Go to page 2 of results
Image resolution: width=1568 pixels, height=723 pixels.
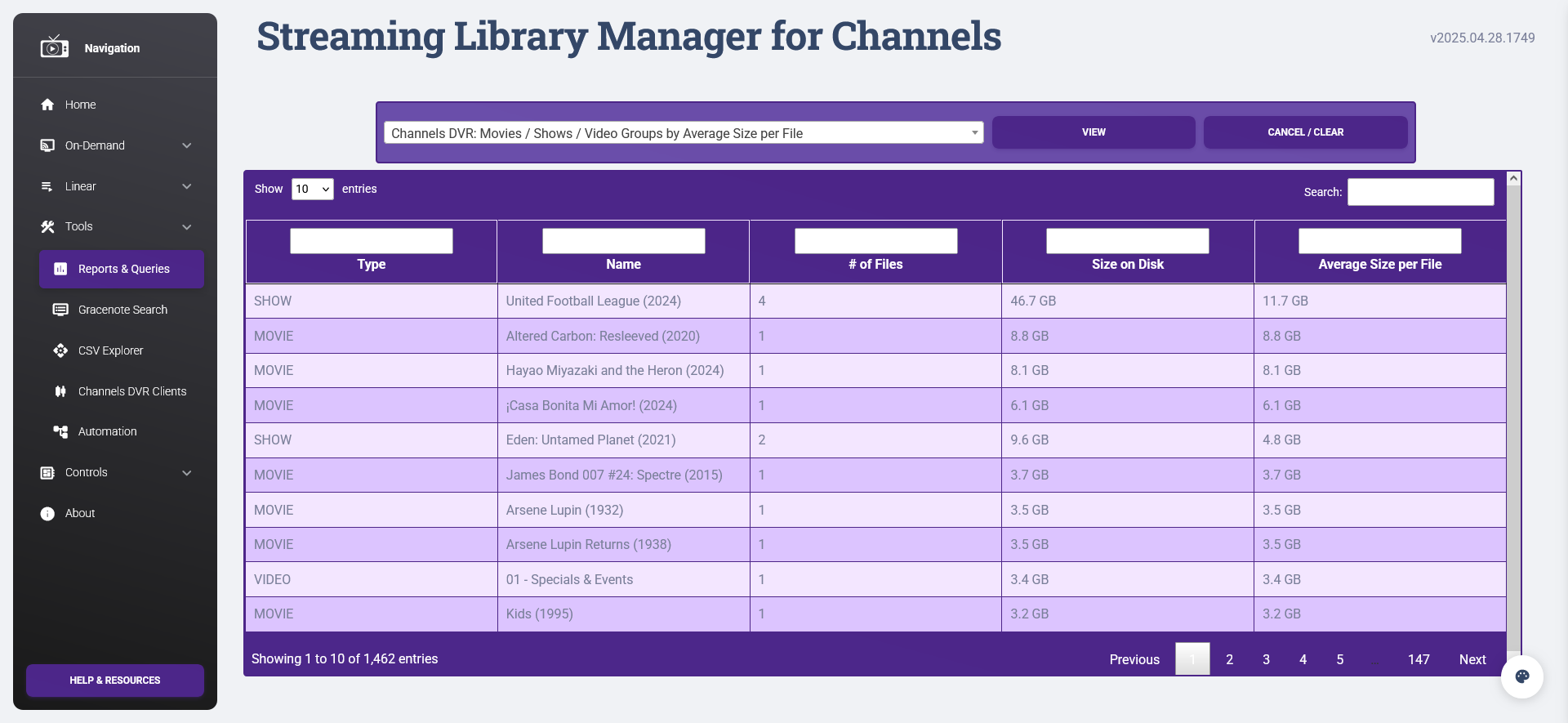[x=1229, y=659]
